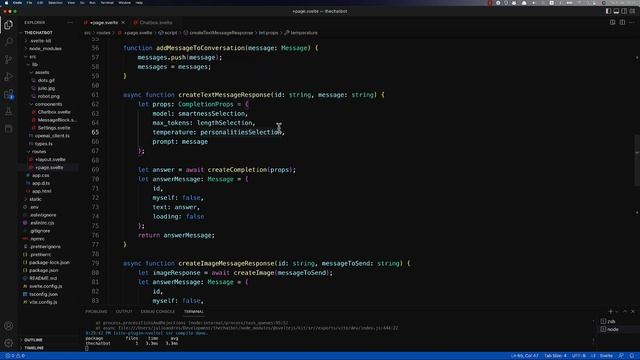
Task: Click temperature in the breadcrumb
Action: pos(304,33)
